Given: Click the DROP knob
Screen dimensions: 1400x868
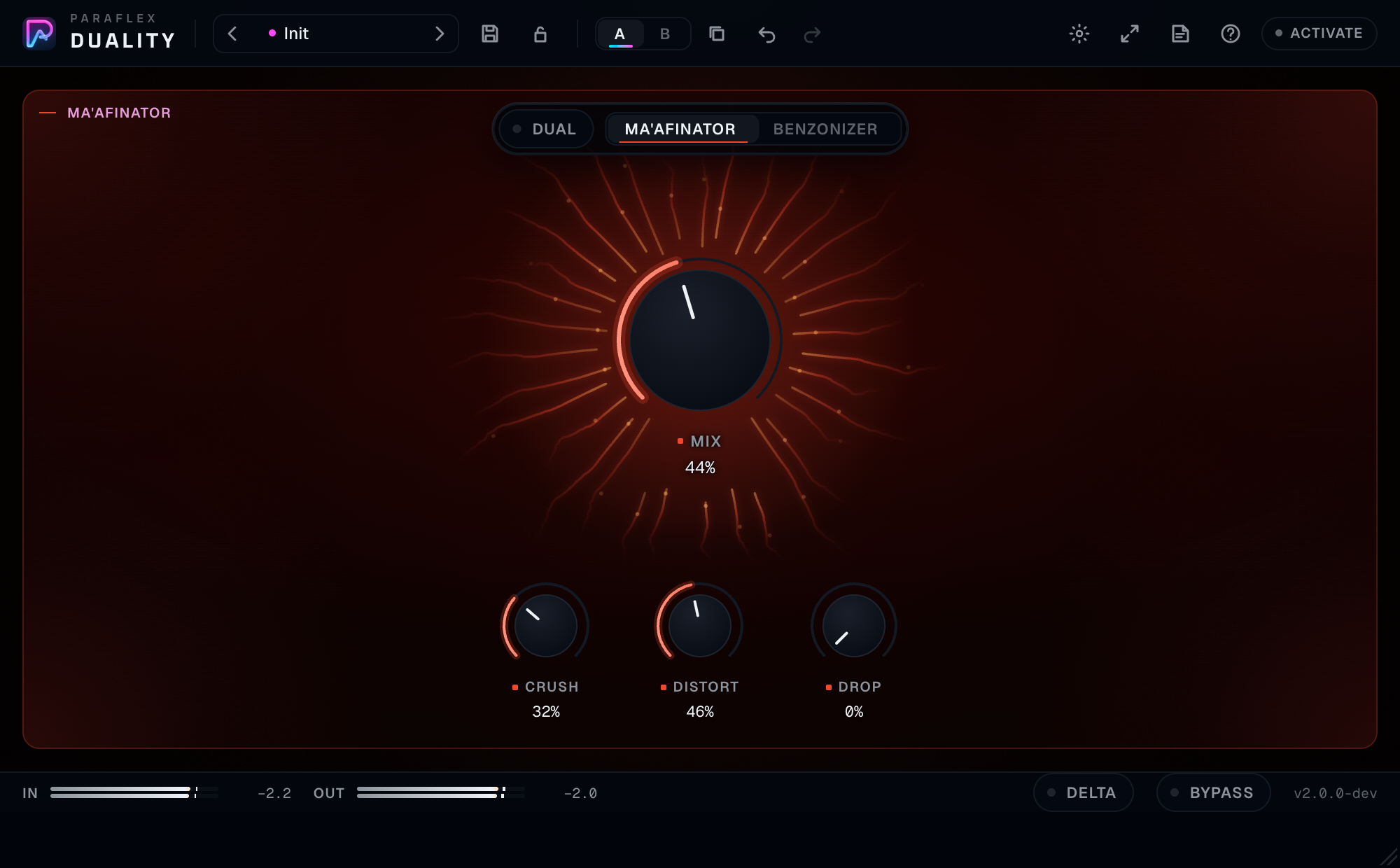Looking at the screenshot, I should [x=854, y=625].
